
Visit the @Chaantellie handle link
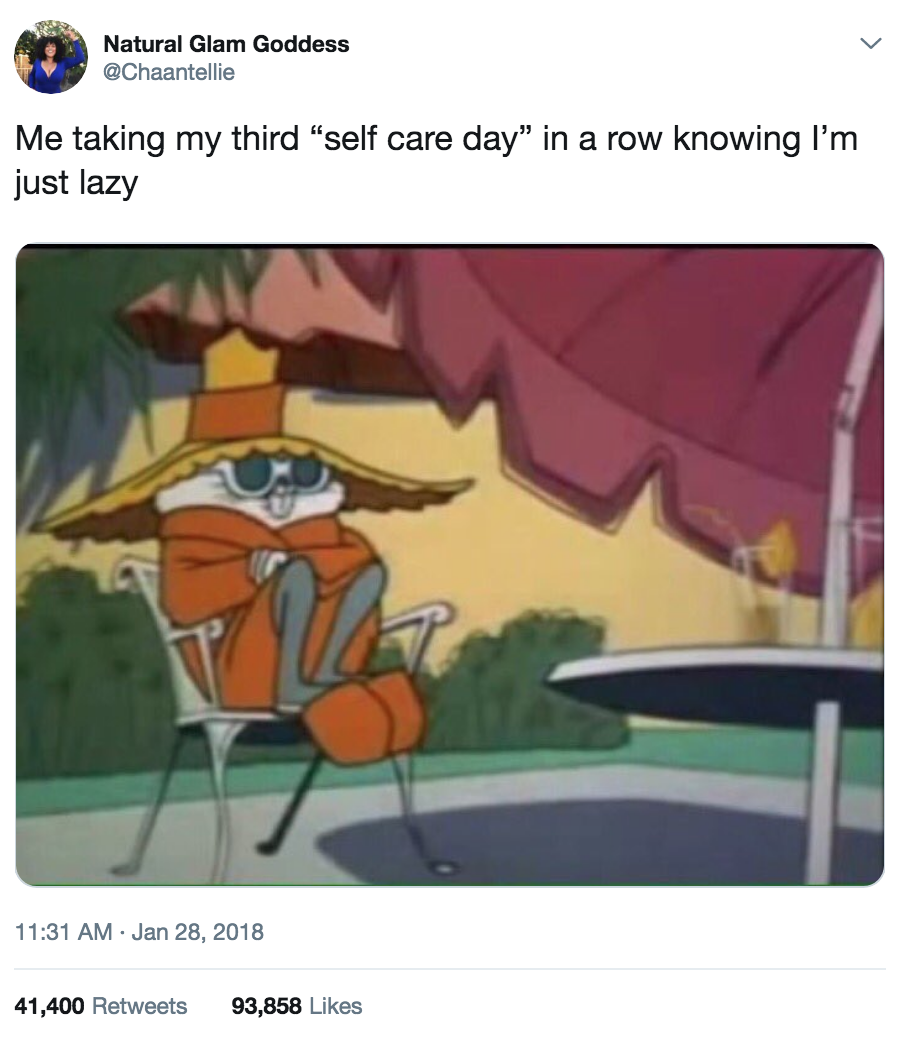coord(169,71)
